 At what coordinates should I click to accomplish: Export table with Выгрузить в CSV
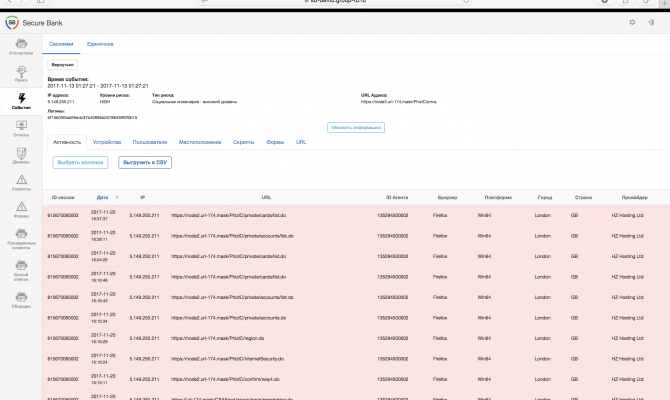pos(145,162)
